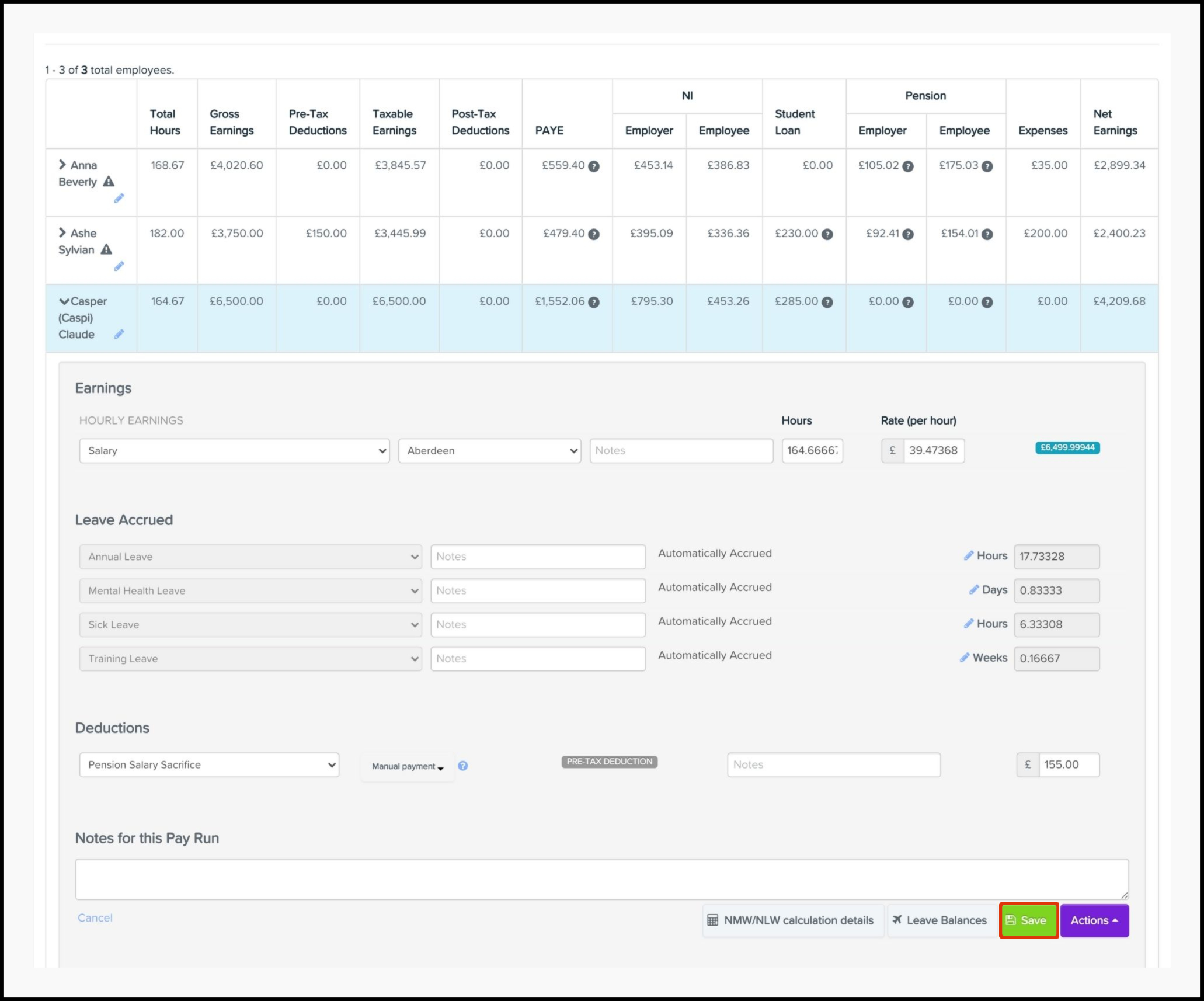The height and width of the screenshot is (1001, 1204).
Task: Click help icon next to Manual payment
Action: [x=462, y=766]
